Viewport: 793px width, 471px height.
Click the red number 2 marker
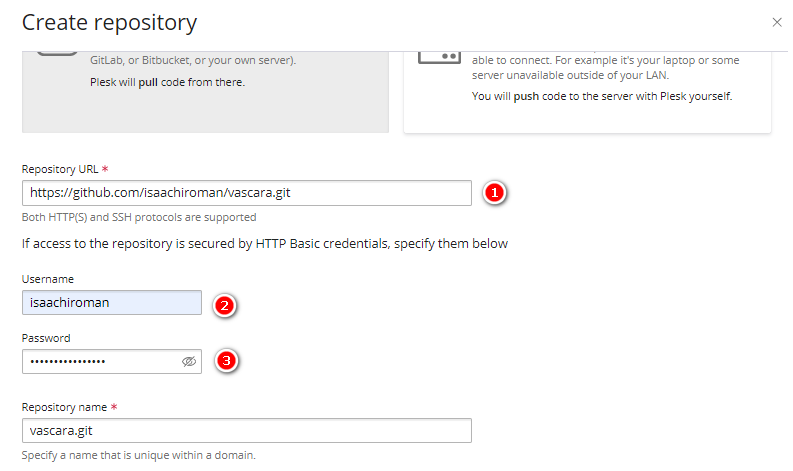tap(224, 306)
